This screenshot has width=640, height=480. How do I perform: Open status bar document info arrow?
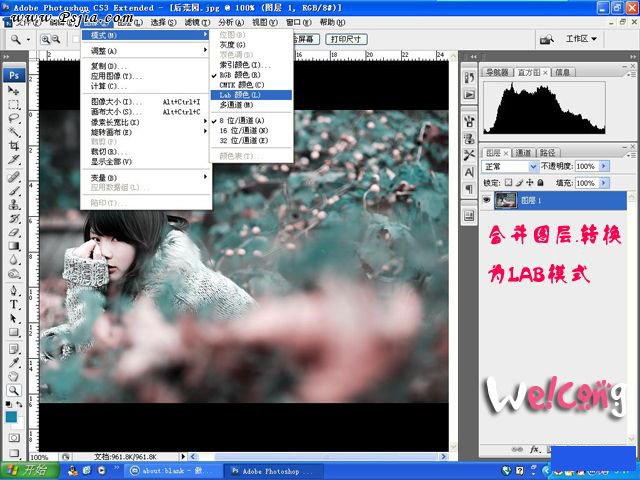[183, 456]
